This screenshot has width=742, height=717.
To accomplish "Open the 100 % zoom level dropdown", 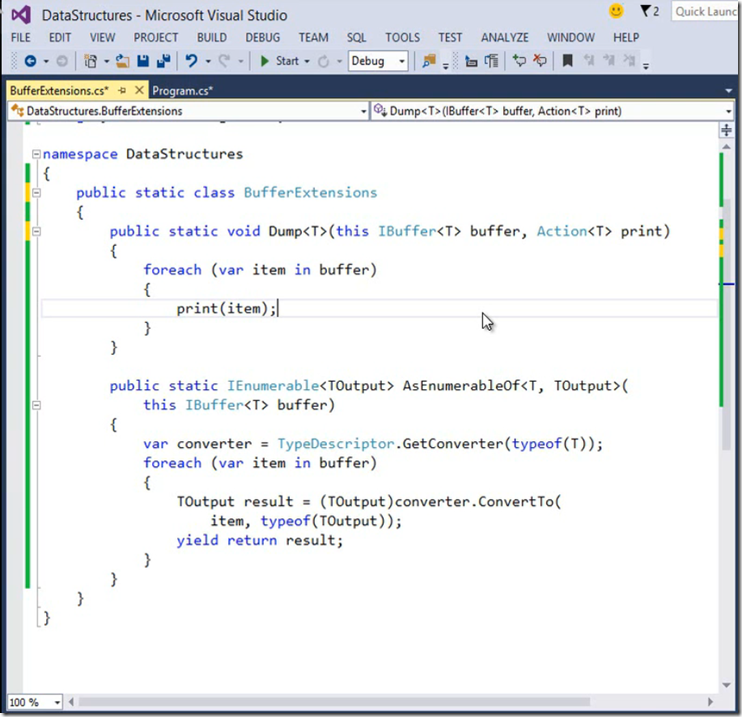I will coord(35,702).
